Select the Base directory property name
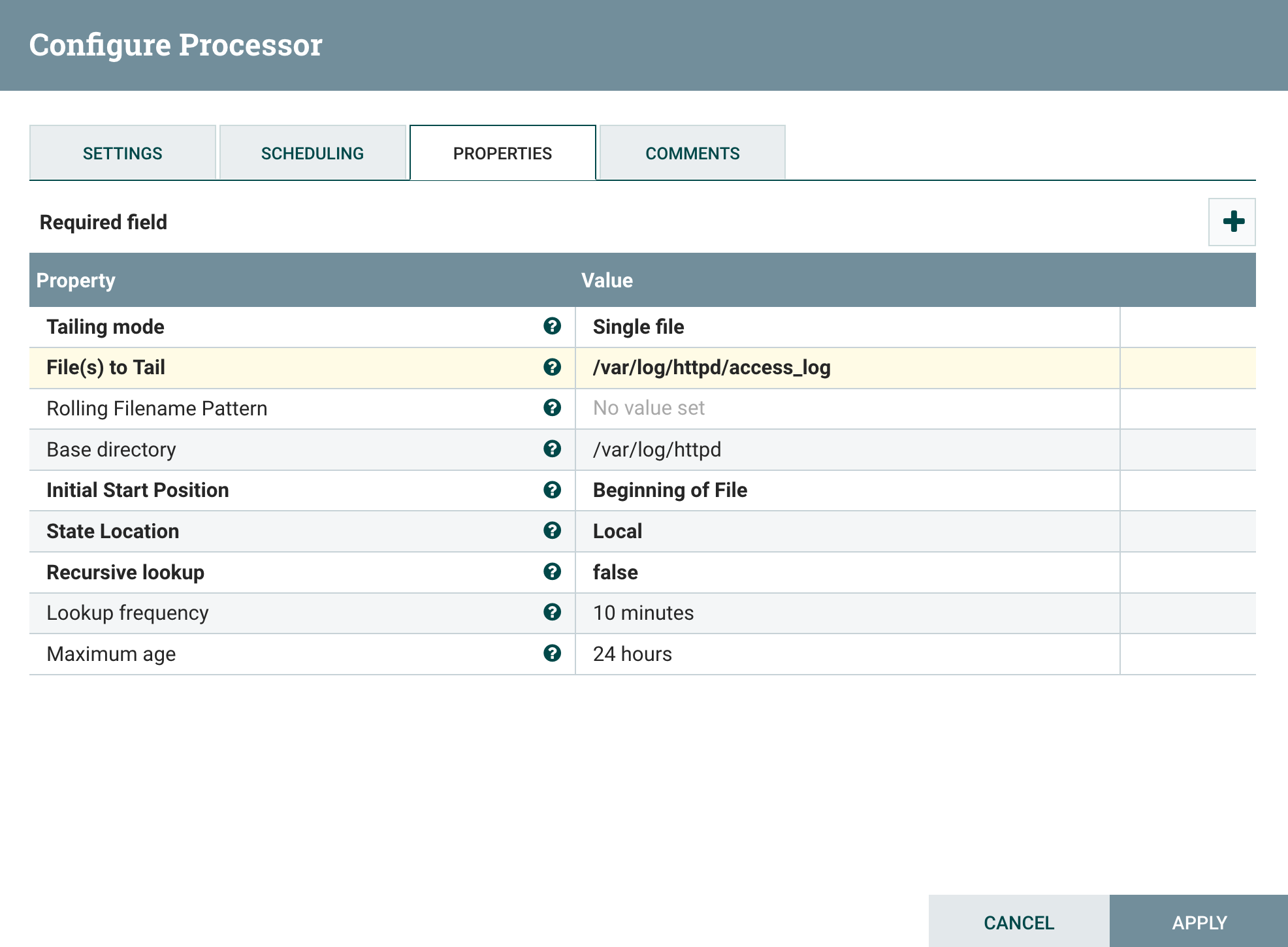Screen dimensions: 1288x947 click(x=111, y=450)
